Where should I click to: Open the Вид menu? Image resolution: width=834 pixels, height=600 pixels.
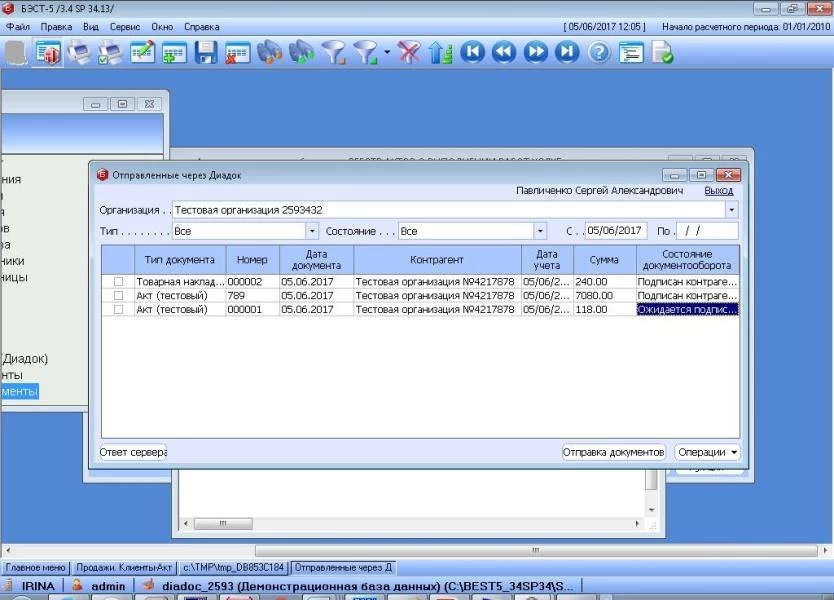click(91, 27)
